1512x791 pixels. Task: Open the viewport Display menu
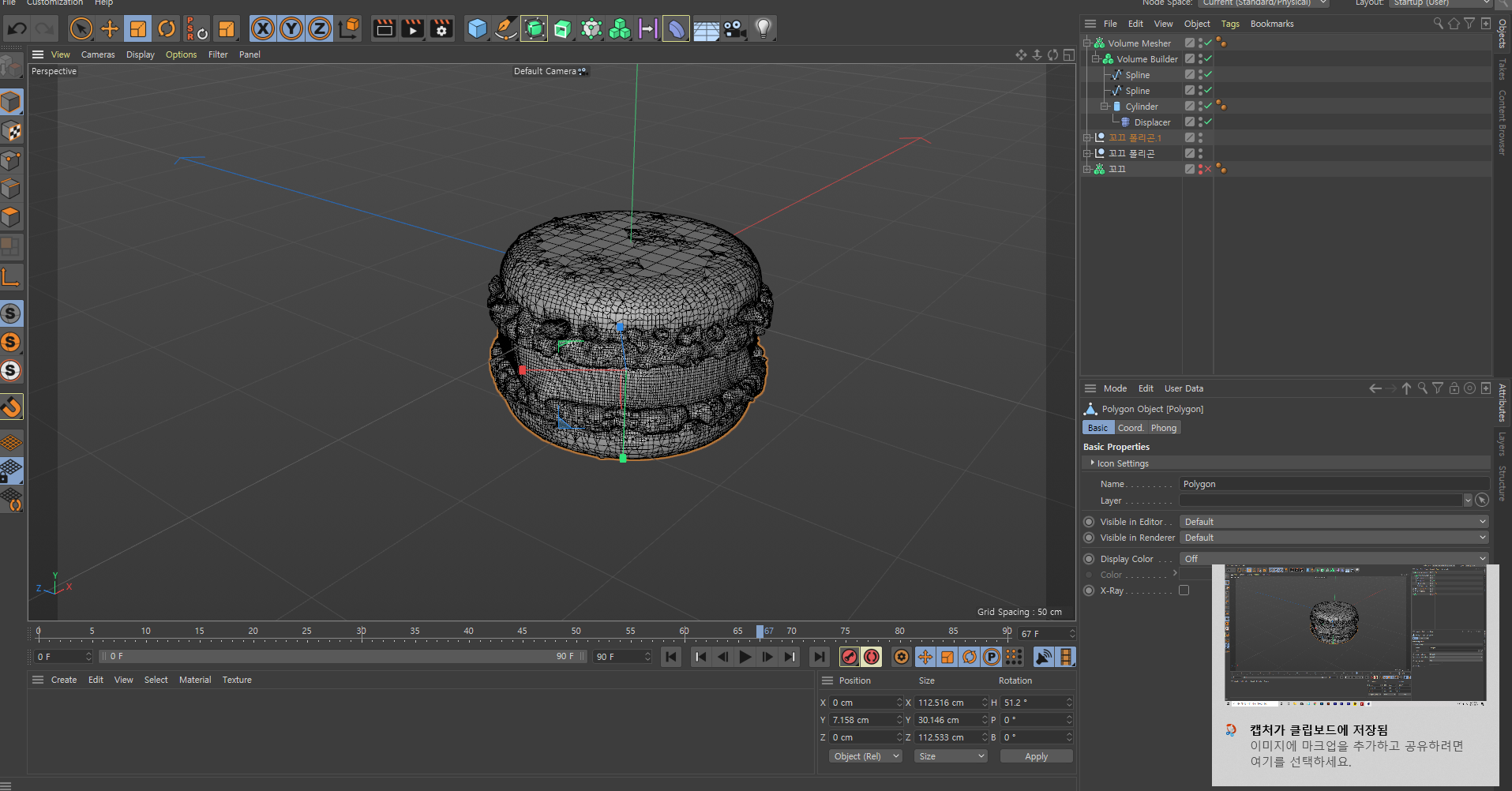[141, 54]
